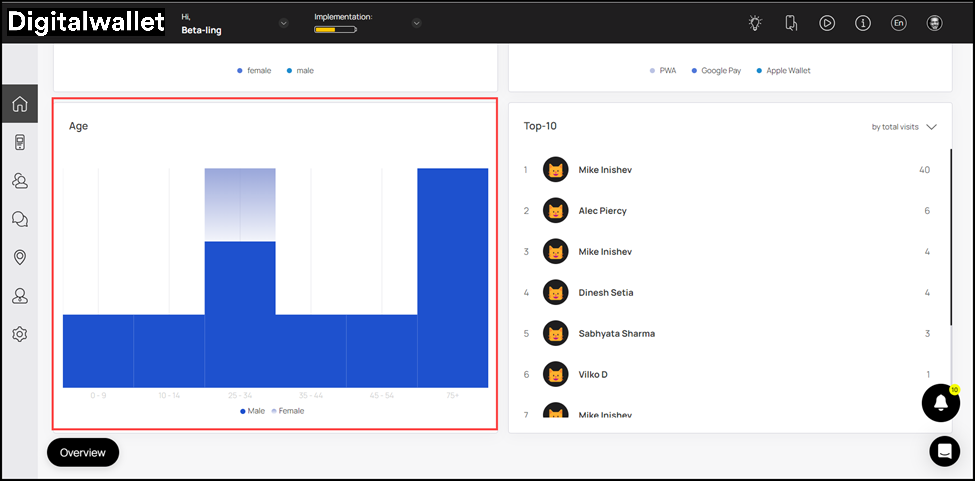Viewport: 975px width, 481px height.
Task: Expand the Implementation progress dropdown
Action: point(416,23)
